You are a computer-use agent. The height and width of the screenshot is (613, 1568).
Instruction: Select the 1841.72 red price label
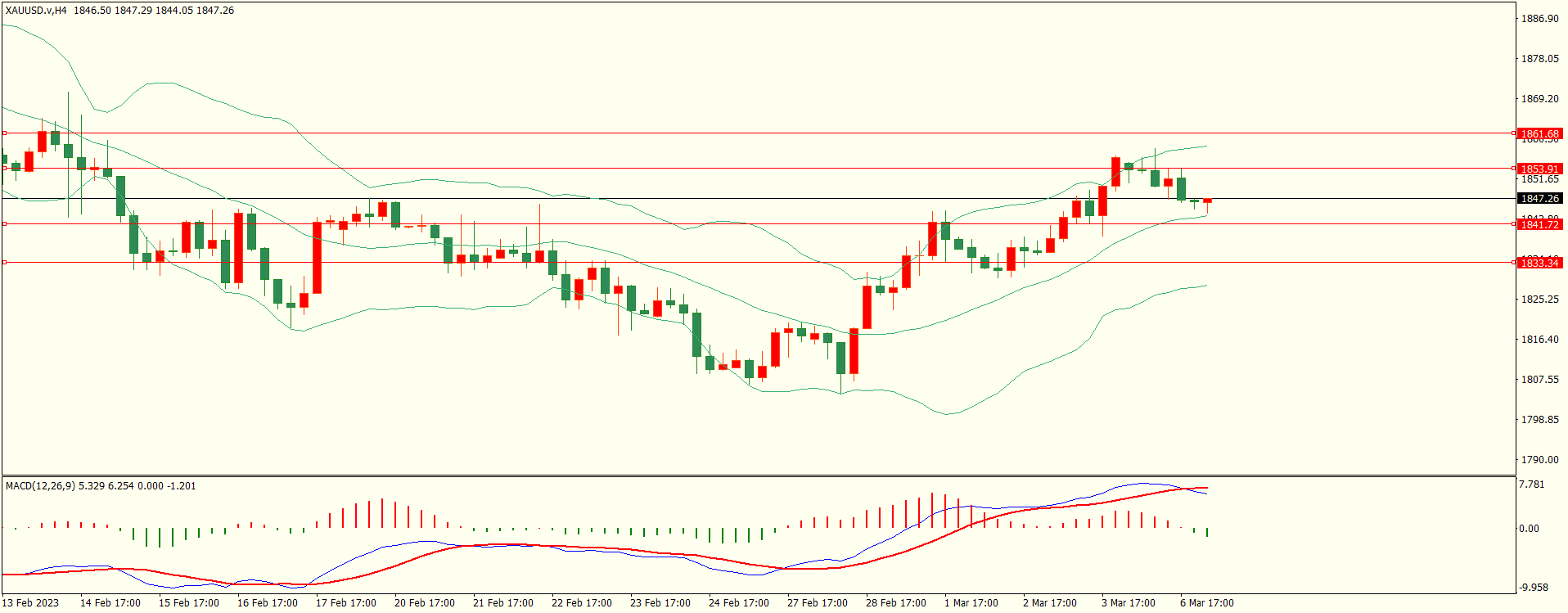point(1539,224)
